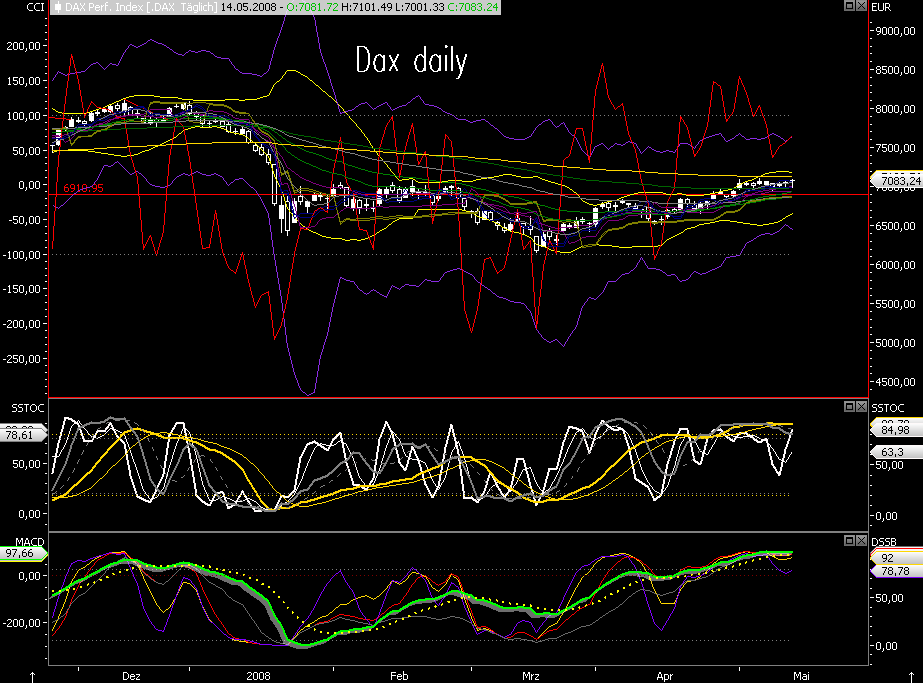This screenshot has width=923, height=683.
Task: Click the Feb date label on time axis
Action: [399, 676]
